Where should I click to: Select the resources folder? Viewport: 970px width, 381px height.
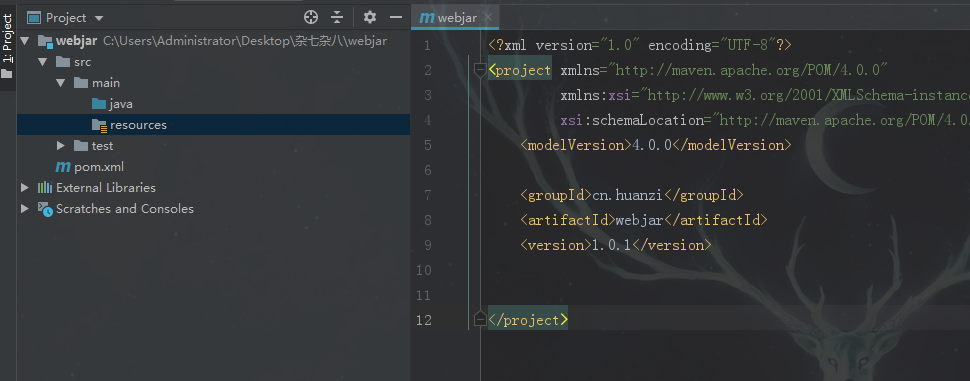point(213,125)
